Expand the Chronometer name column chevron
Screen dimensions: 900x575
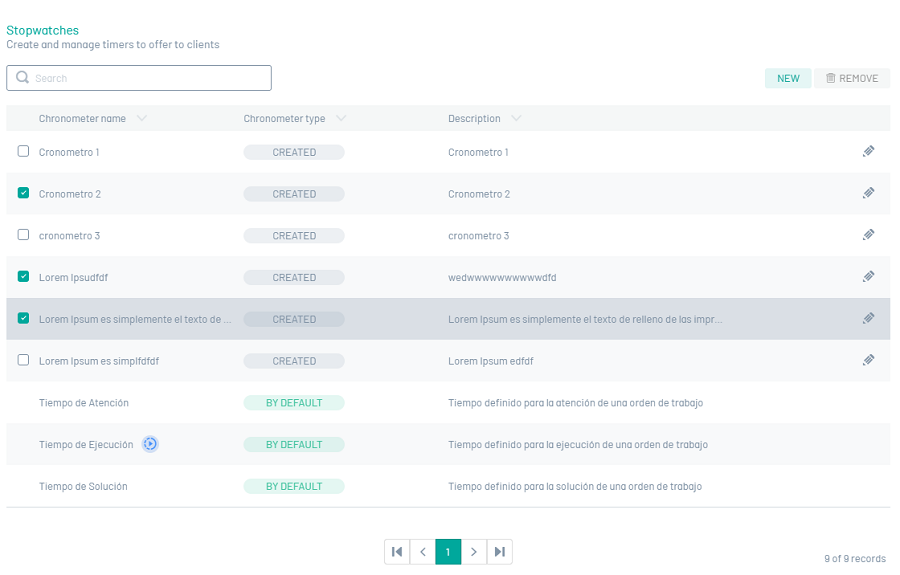tap(142, 118)
